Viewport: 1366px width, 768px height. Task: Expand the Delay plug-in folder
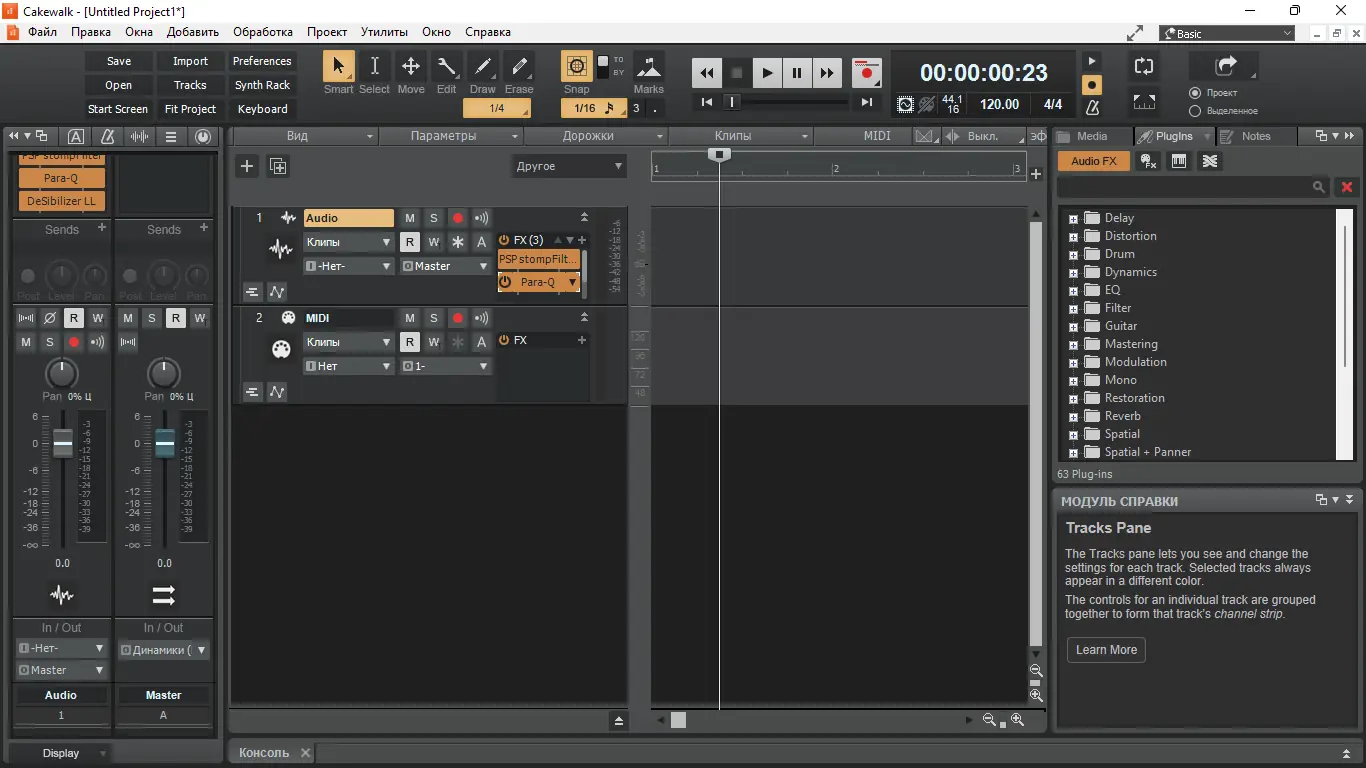pyautogui.click(x=1073, y=218)
